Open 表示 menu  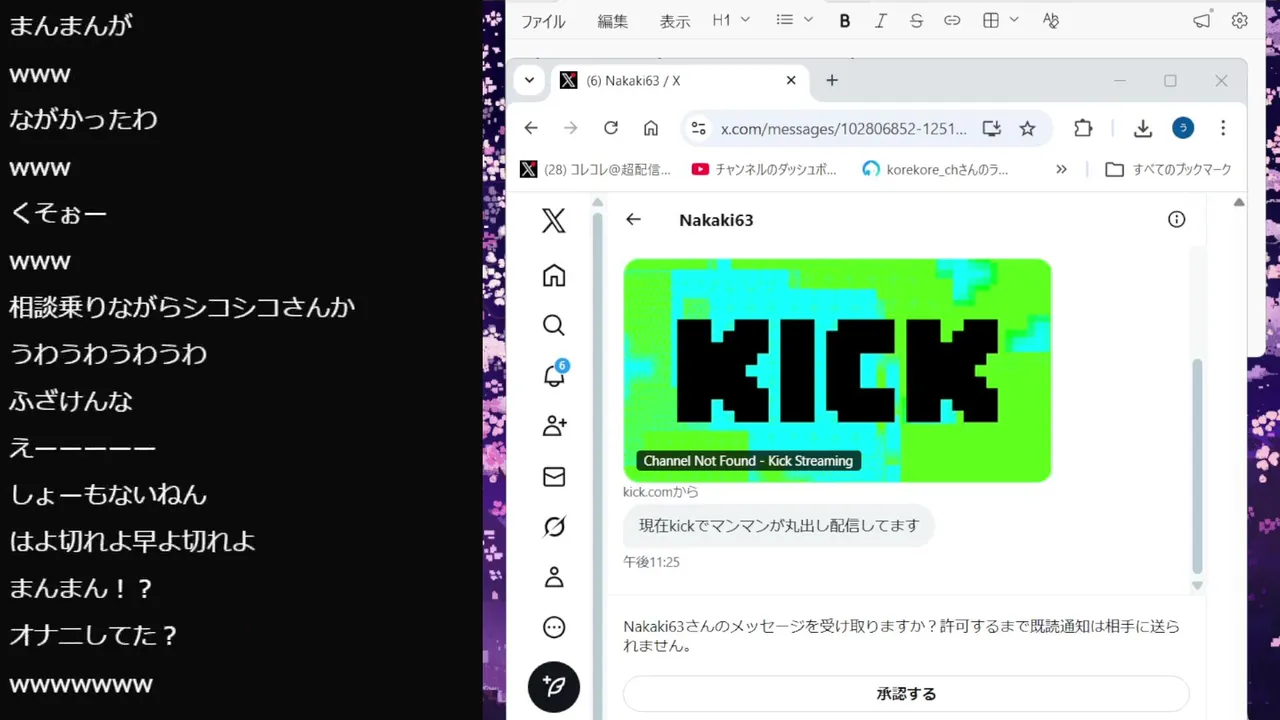675,21
